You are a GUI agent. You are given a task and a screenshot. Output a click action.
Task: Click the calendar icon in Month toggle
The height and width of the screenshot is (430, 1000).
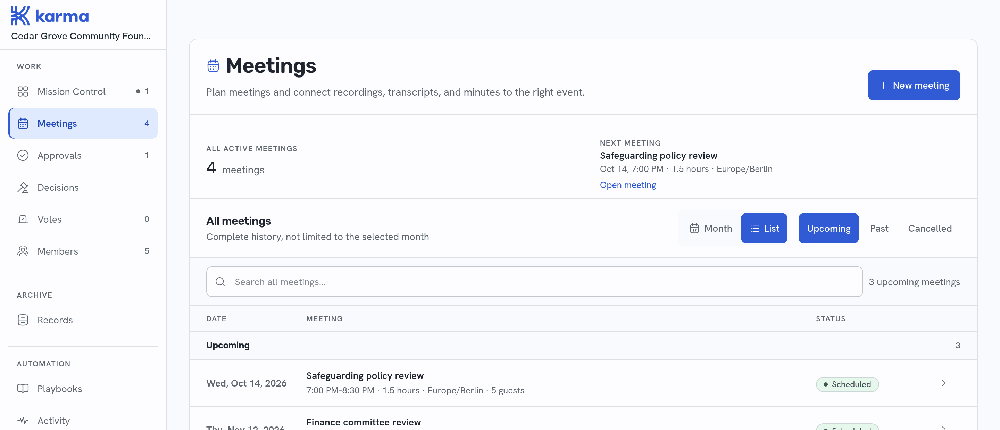695,228
